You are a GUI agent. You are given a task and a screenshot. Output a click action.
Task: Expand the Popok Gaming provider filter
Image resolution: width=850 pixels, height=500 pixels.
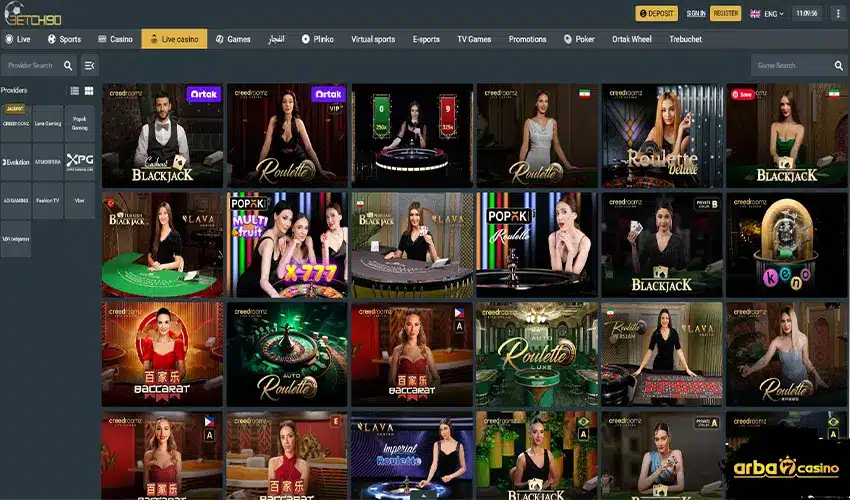(x=79, y=123)
